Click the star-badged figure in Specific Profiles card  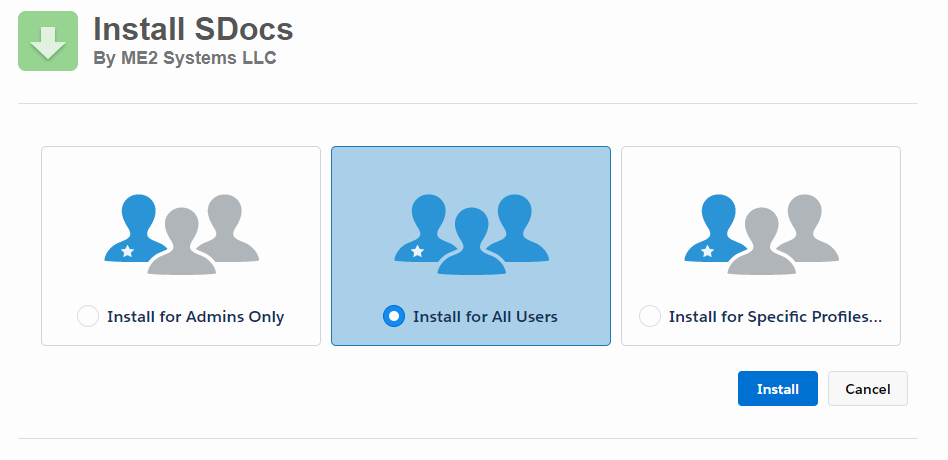tap(714, 228)
